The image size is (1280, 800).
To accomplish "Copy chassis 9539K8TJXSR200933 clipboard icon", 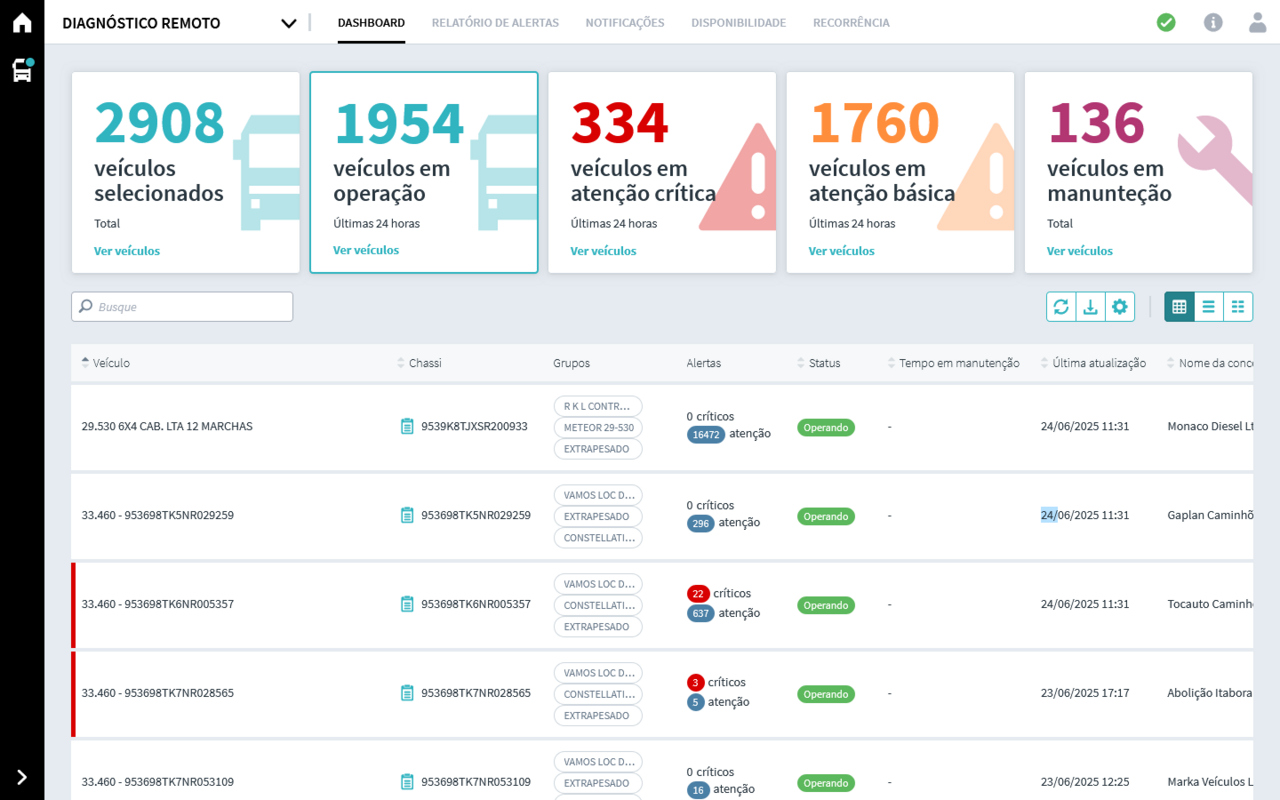I will click(407, 427).
